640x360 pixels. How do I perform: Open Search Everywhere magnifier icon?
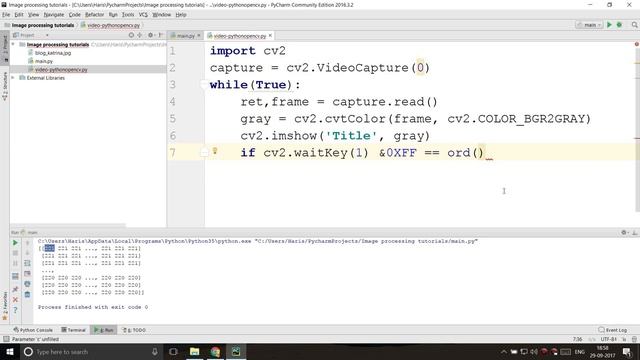(x=634, y=25)
